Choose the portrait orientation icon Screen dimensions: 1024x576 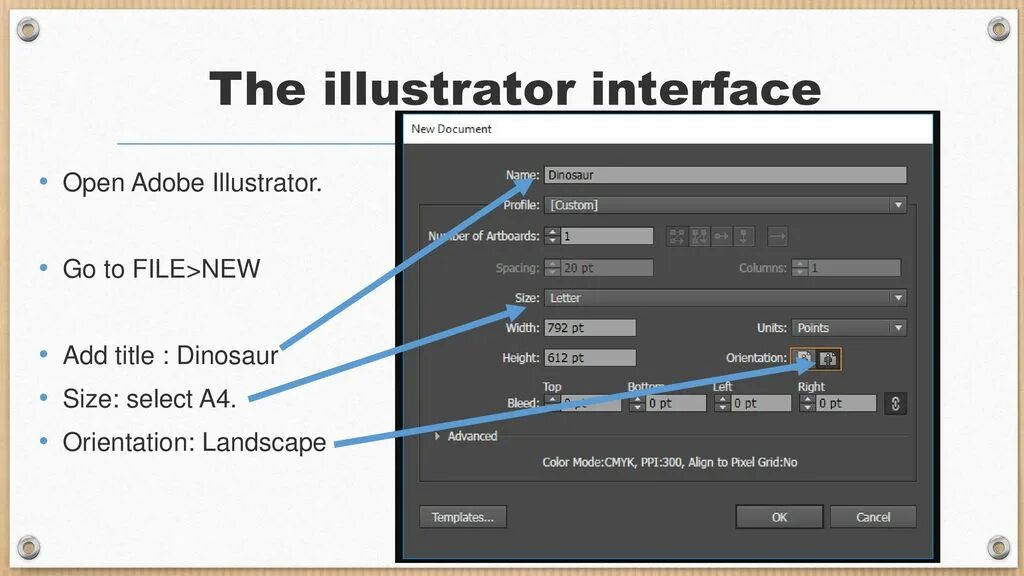coord(805,359)
